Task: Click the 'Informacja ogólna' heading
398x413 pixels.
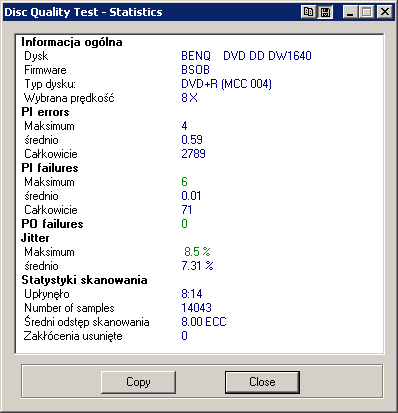Action: click(x=72, y=42)
